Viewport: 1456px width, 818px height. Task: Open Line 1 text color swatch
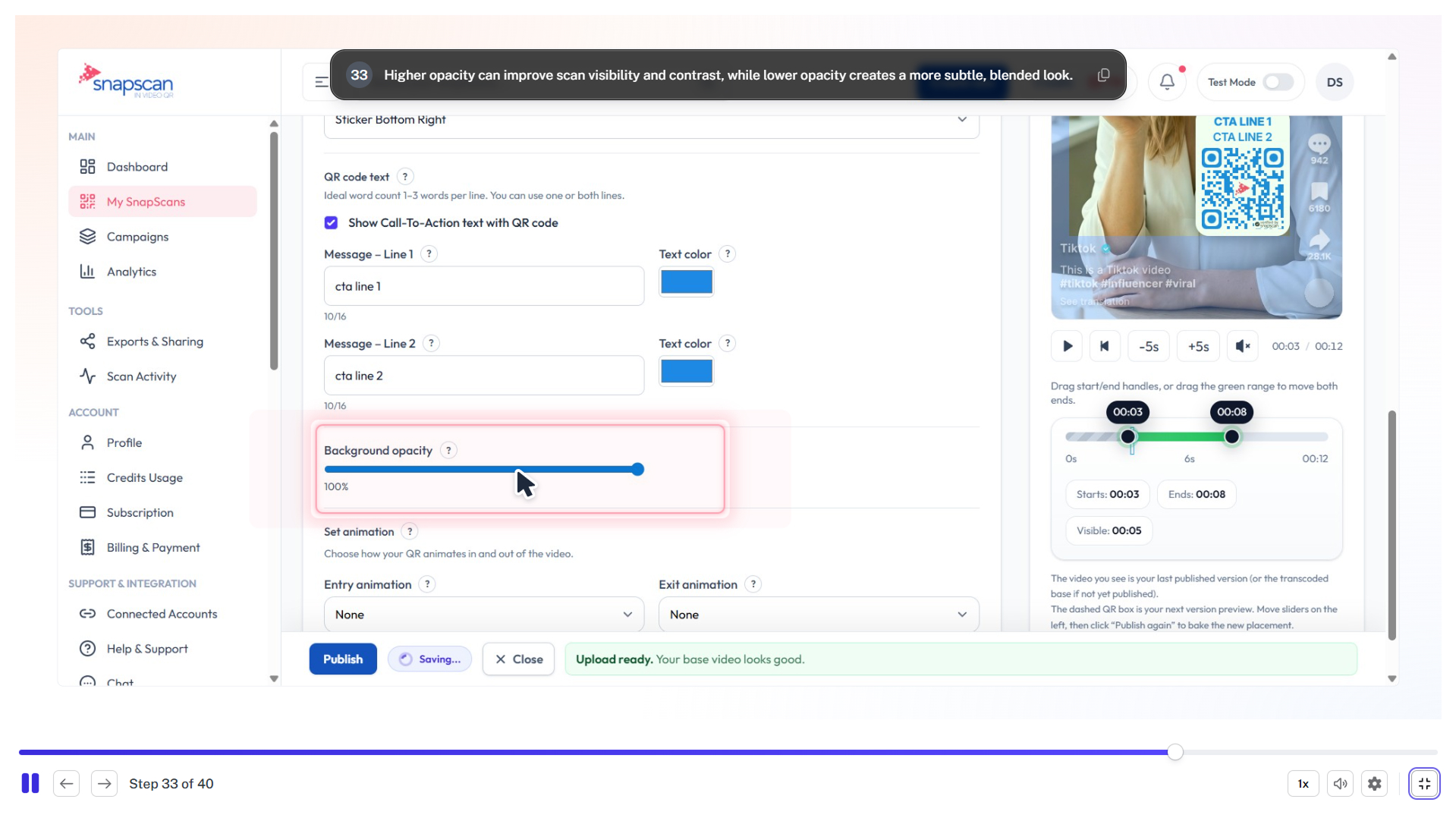686,282
